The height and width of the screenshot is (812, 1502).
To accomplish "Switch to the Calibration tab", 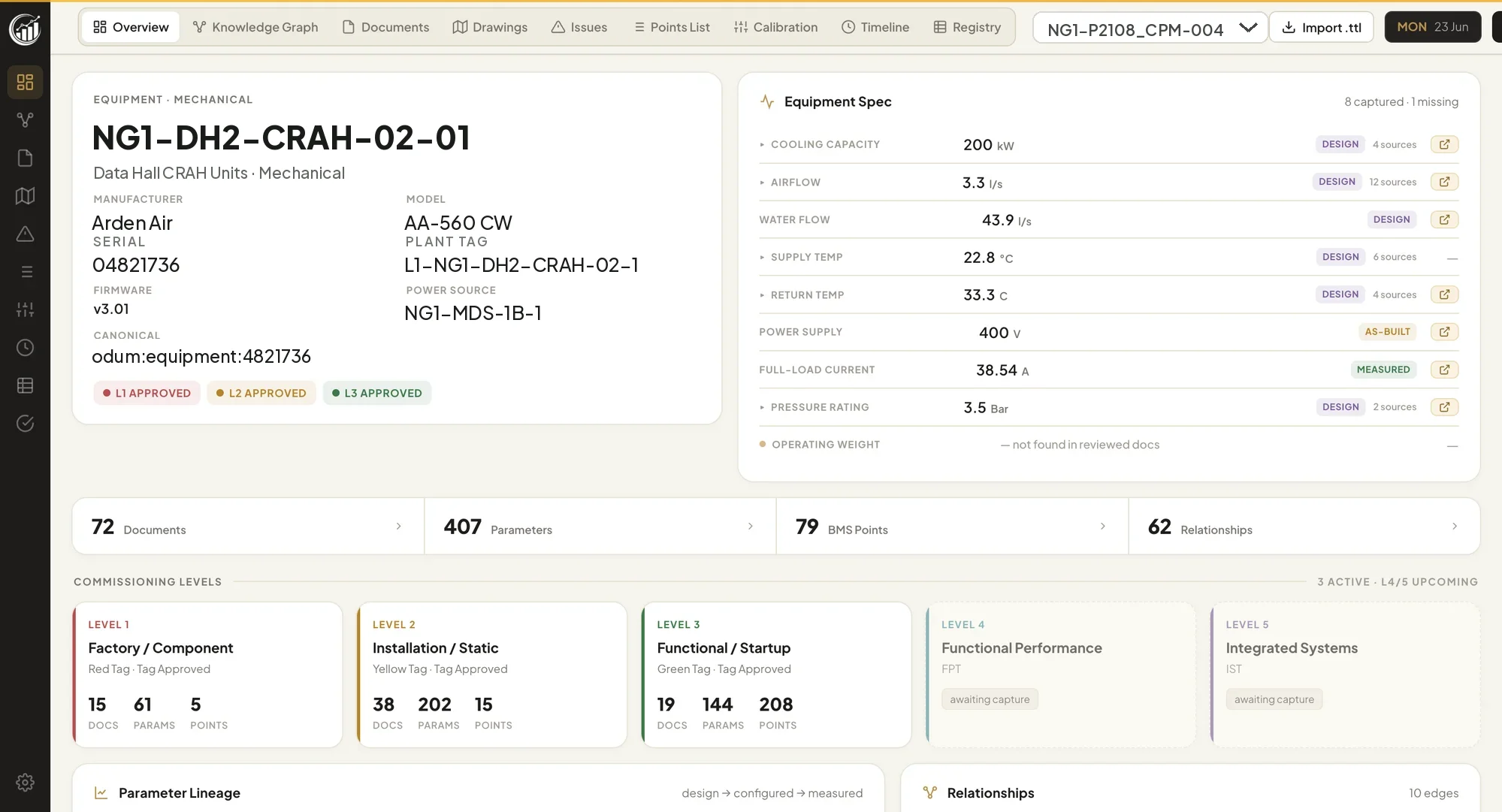I will (x=775, y=27).
